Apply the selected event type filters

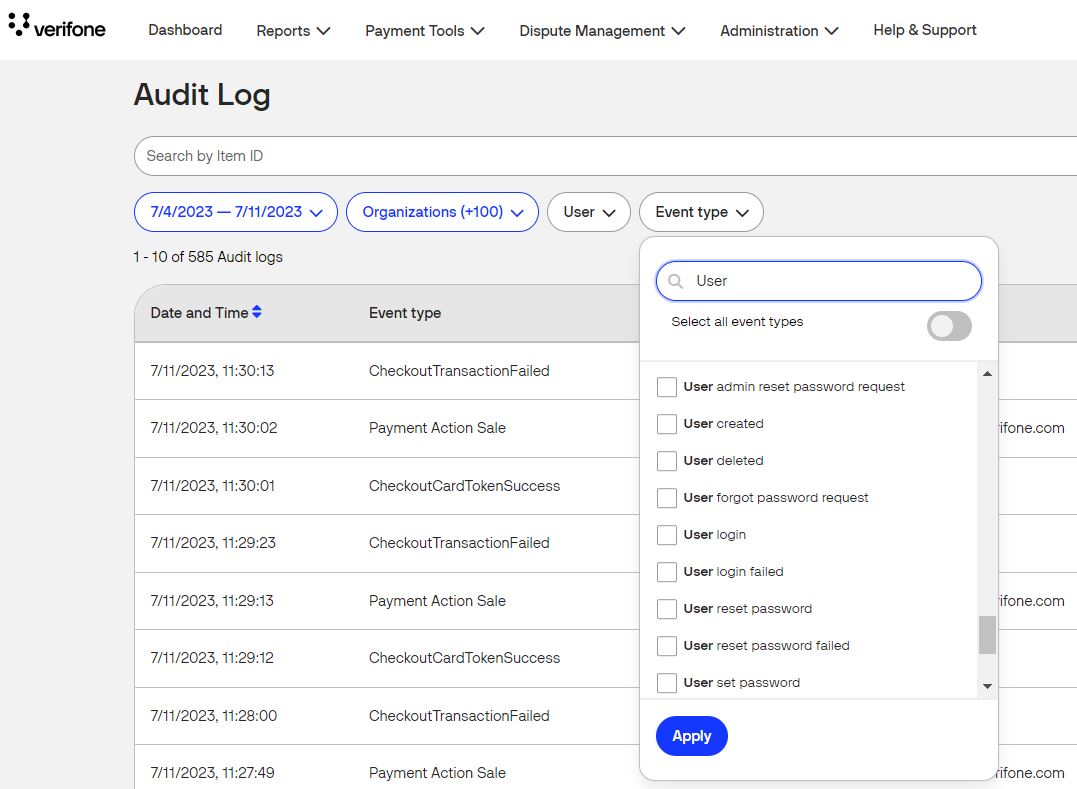(x=691, y=736)
